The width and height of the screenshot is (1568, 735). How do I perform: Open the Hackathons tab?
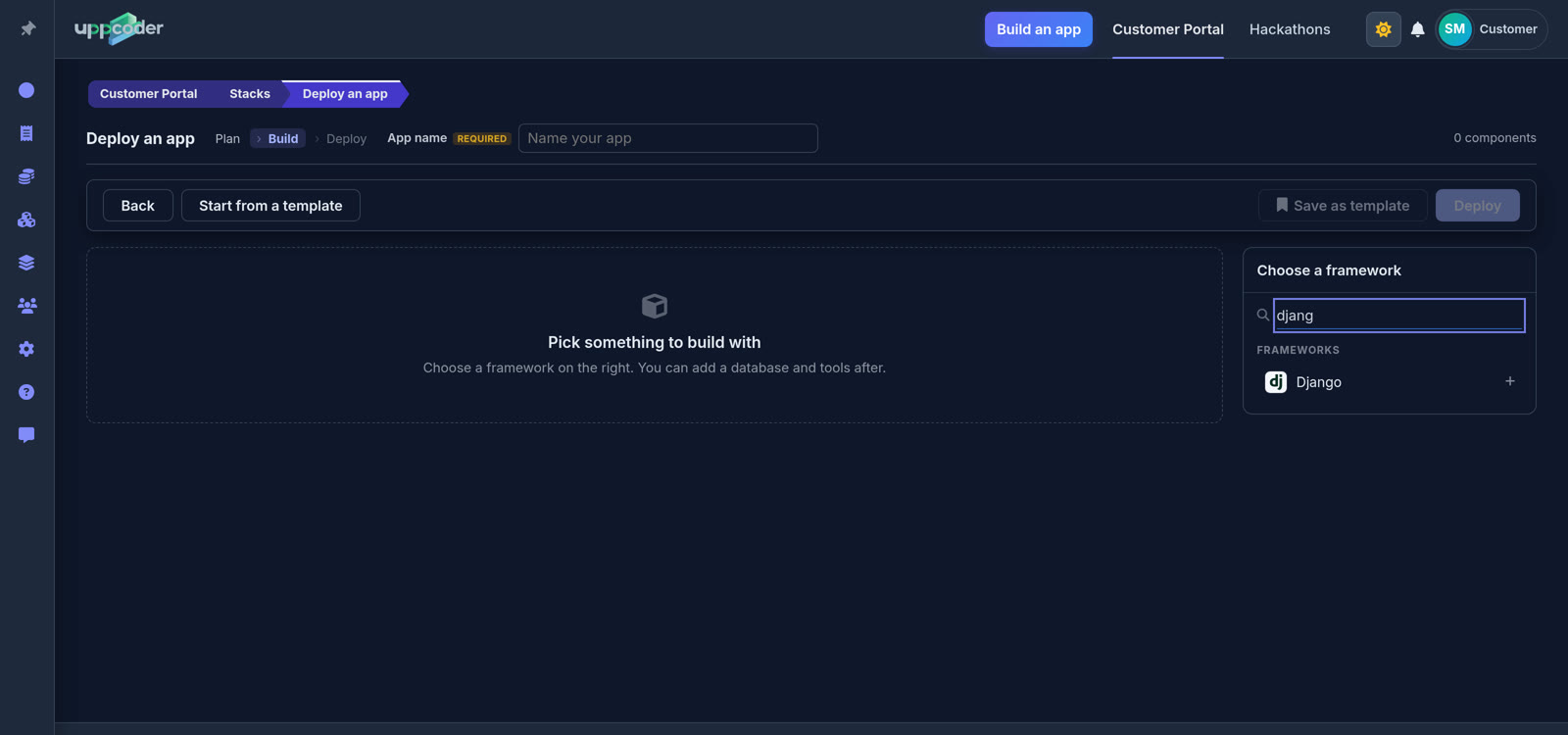point(1290,29)
